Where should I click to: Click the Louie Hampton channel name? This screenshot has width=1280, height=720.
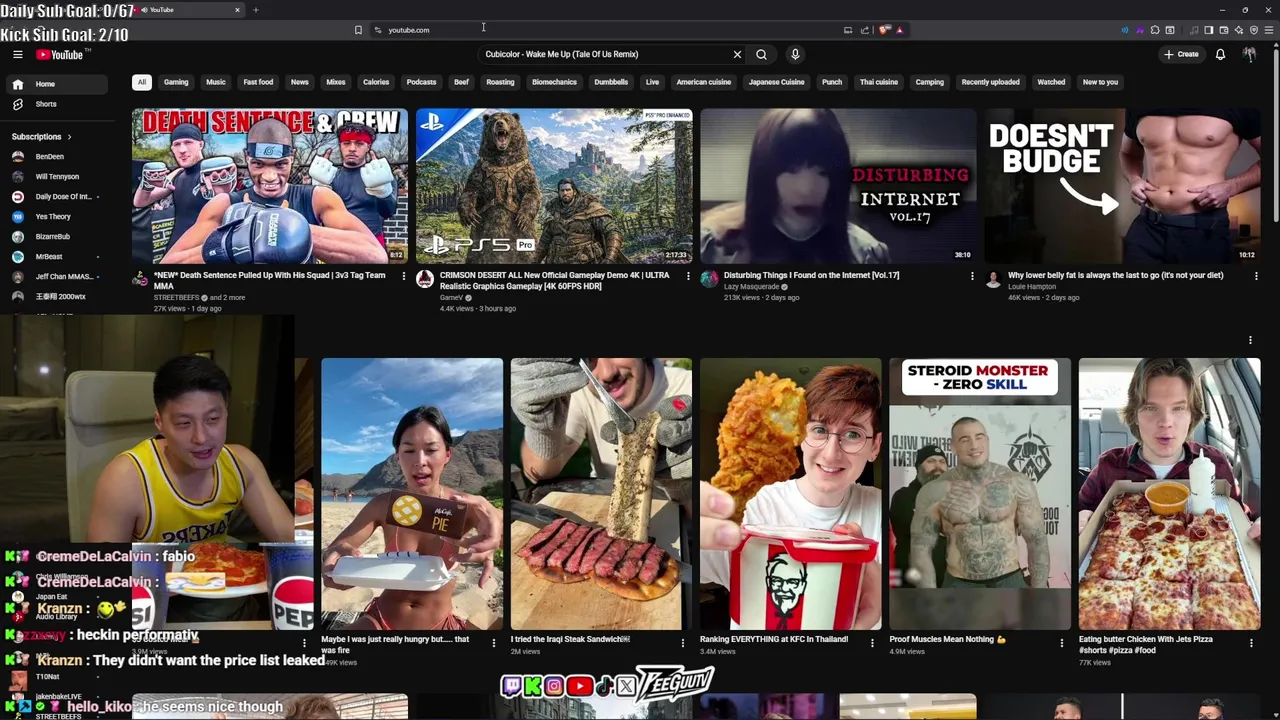[x=1032, y=286]
